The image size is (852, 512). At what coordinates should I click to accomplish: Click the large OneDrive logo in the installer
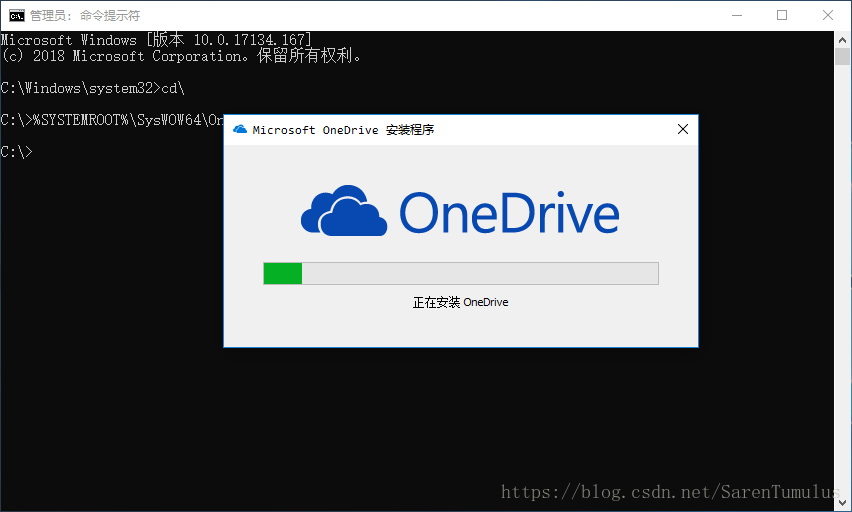(460, 212)
